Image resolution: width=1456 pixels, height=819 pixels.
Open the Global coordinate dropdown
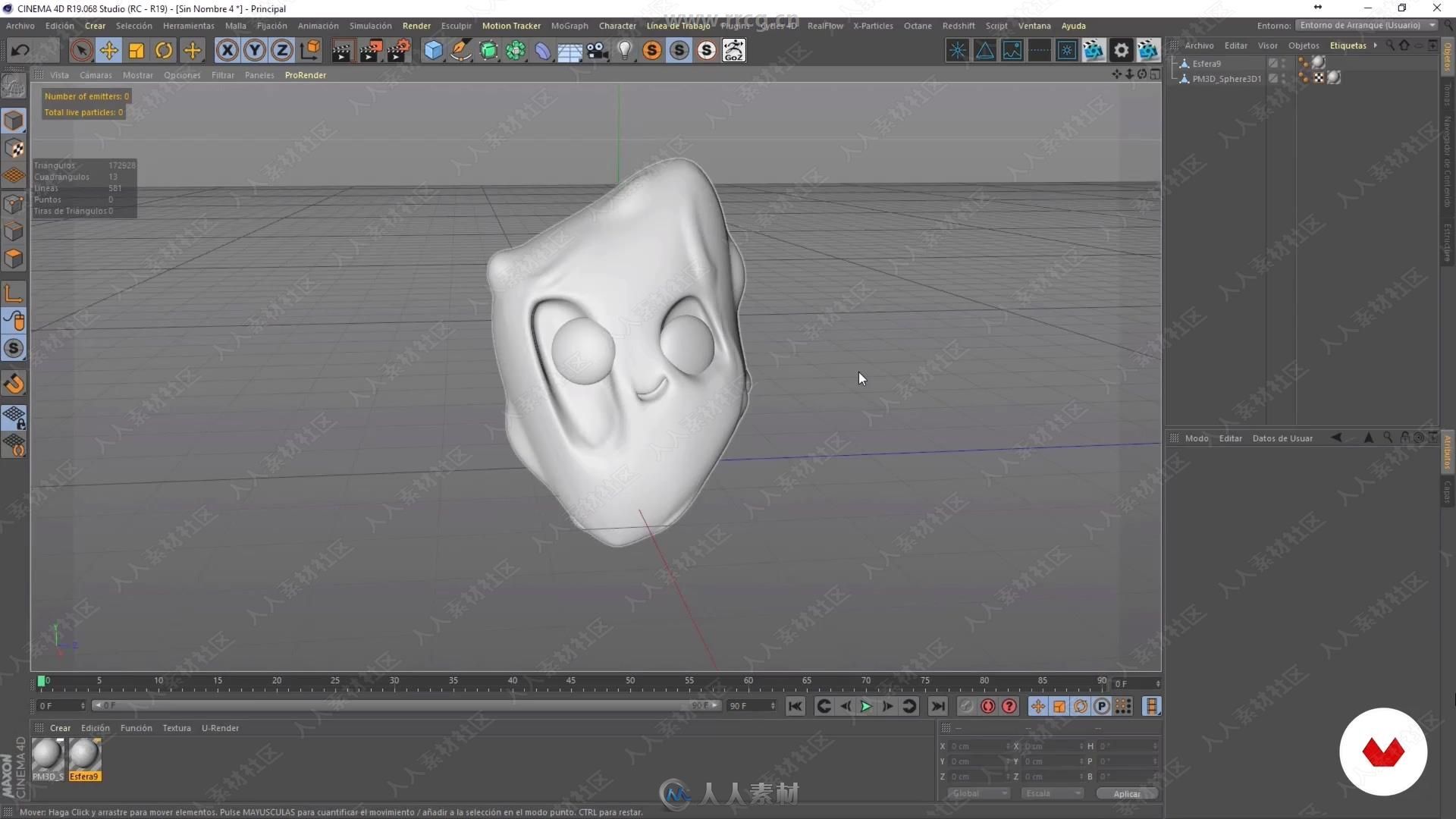978,793
